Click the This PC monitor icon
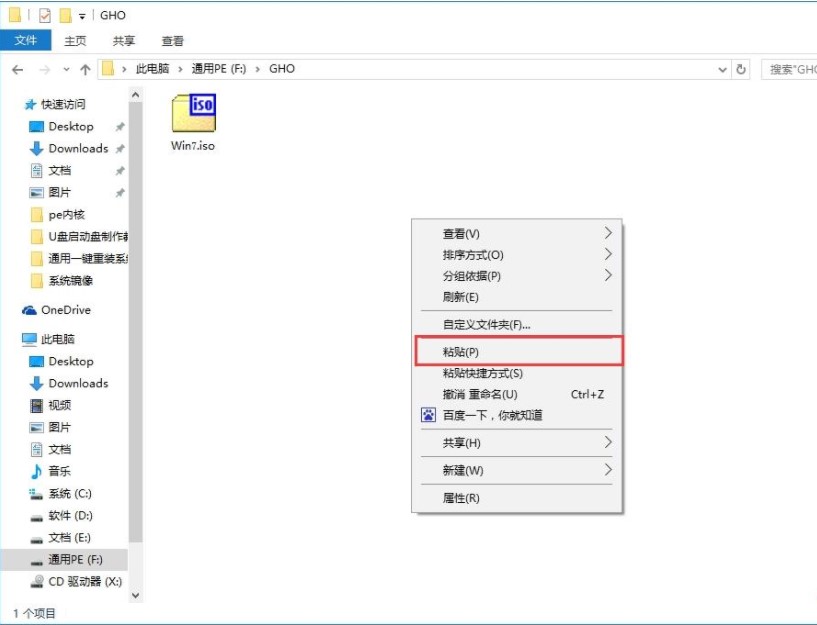Viewport: 817px width, 625px height. 29,339
